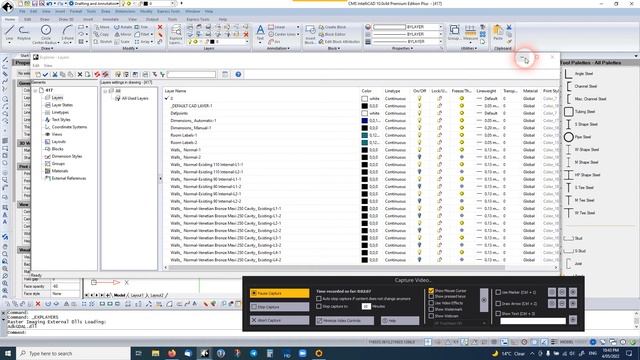Open the Edit menu in Explorer window
This screenshot has width=640, height=360.
(x=36, y=65)
